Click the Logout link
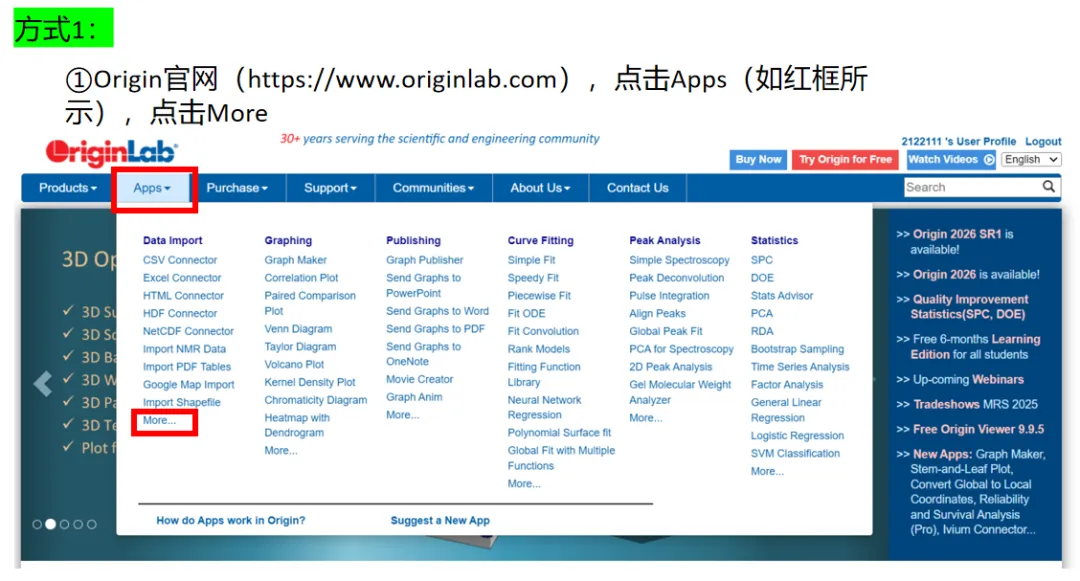The height and width of the screenshot is (581, 1080). click(1043, 141)
